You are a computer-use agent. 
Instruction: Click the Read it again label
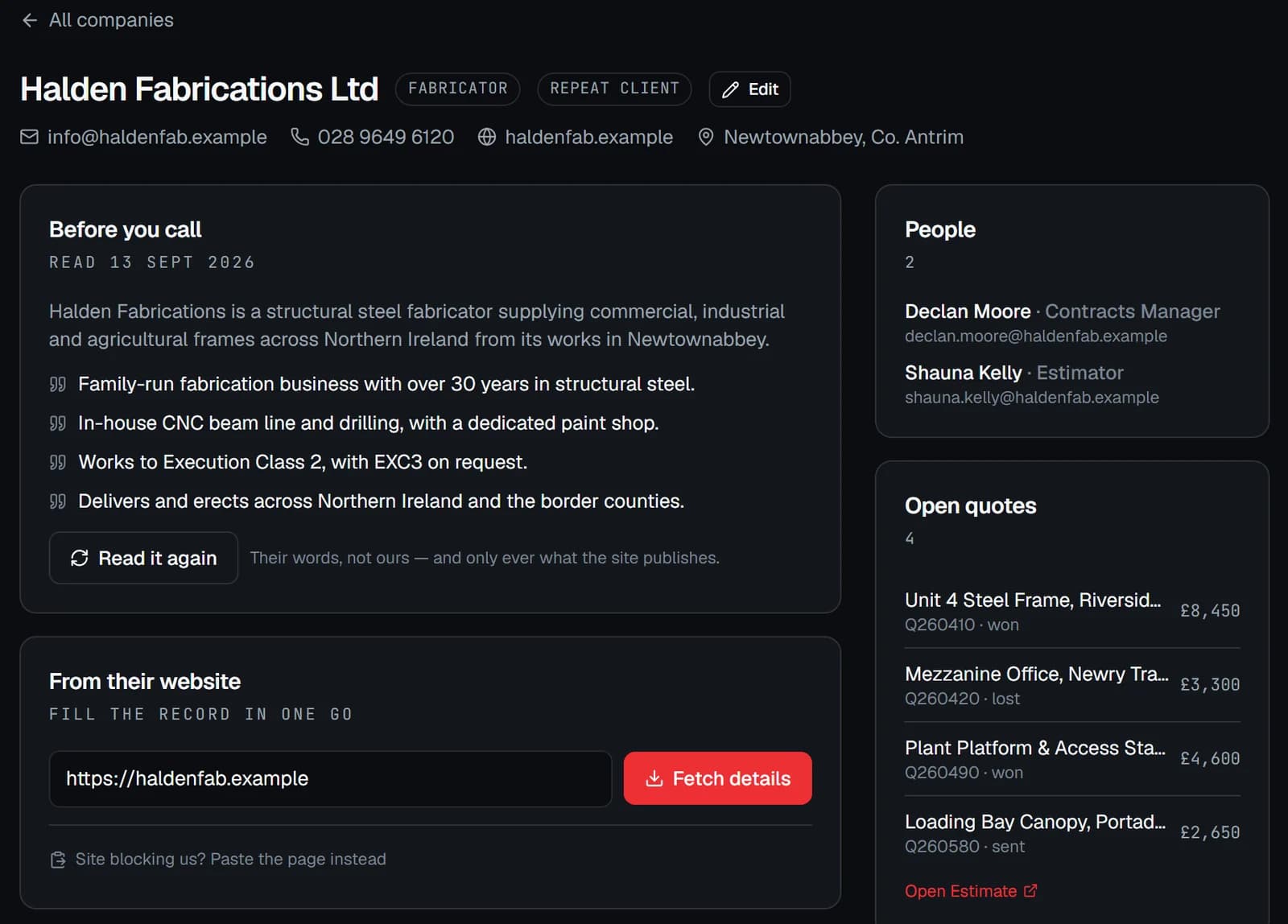click(157, 558)
